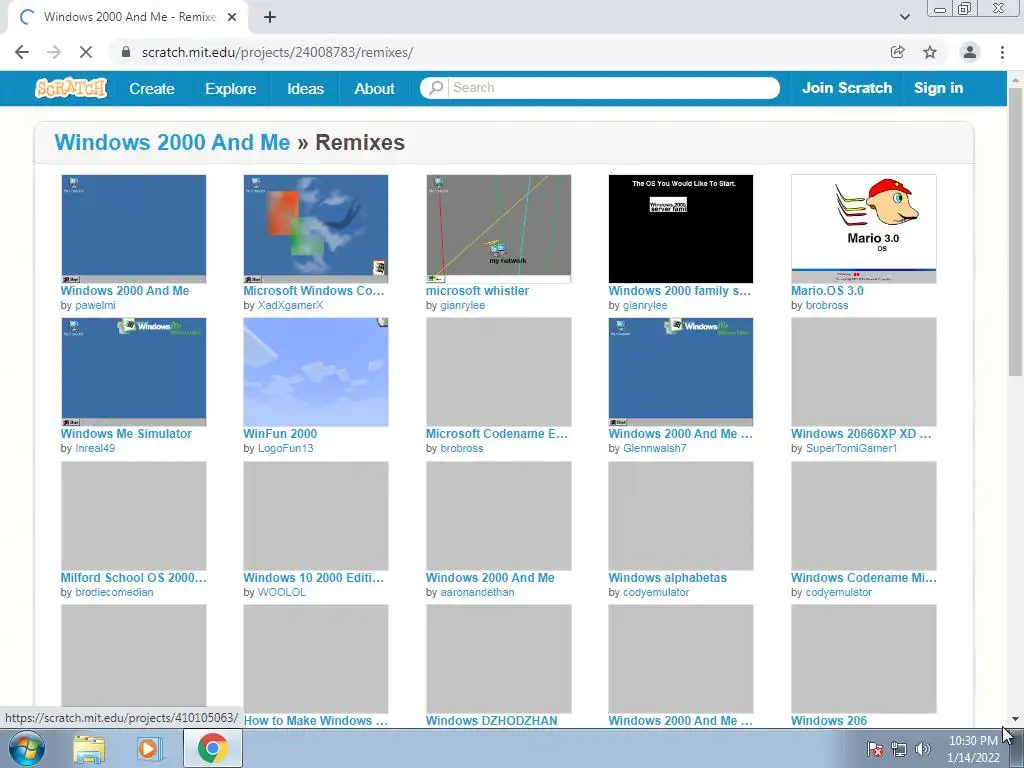This screenshot has width=1024, height=768.
Task: Open Microsoft Codename E... project link
Action: coord(496,434)
